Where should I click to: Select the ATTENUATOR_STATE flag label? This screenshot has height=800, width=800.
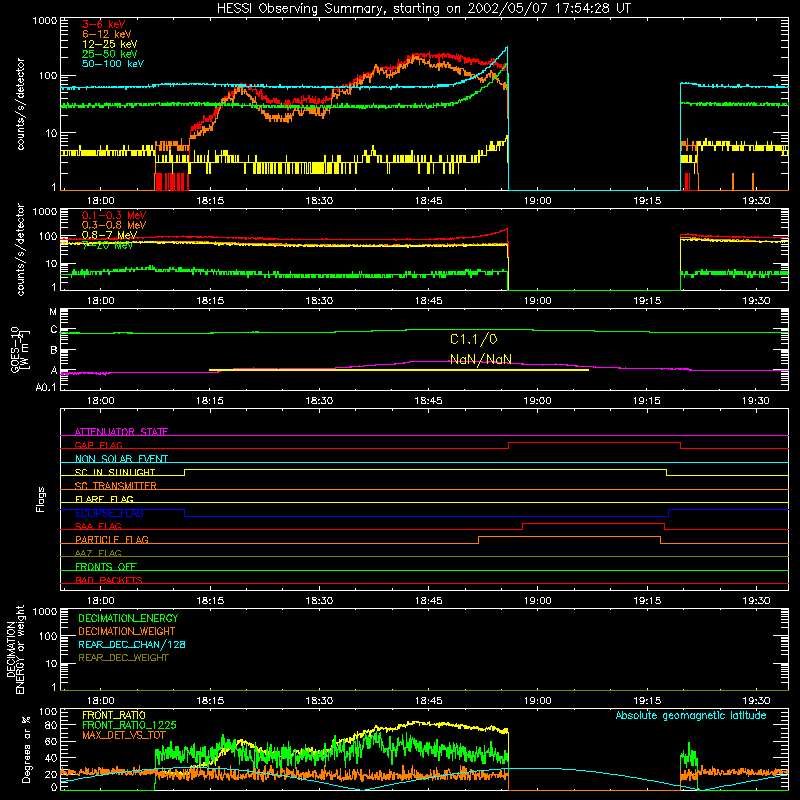coord(121,432)
